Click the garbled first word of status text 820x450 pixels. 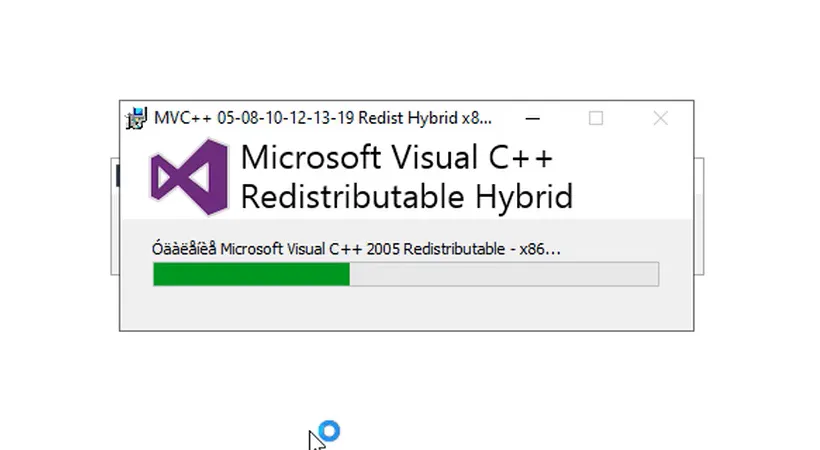click(184, 248)
